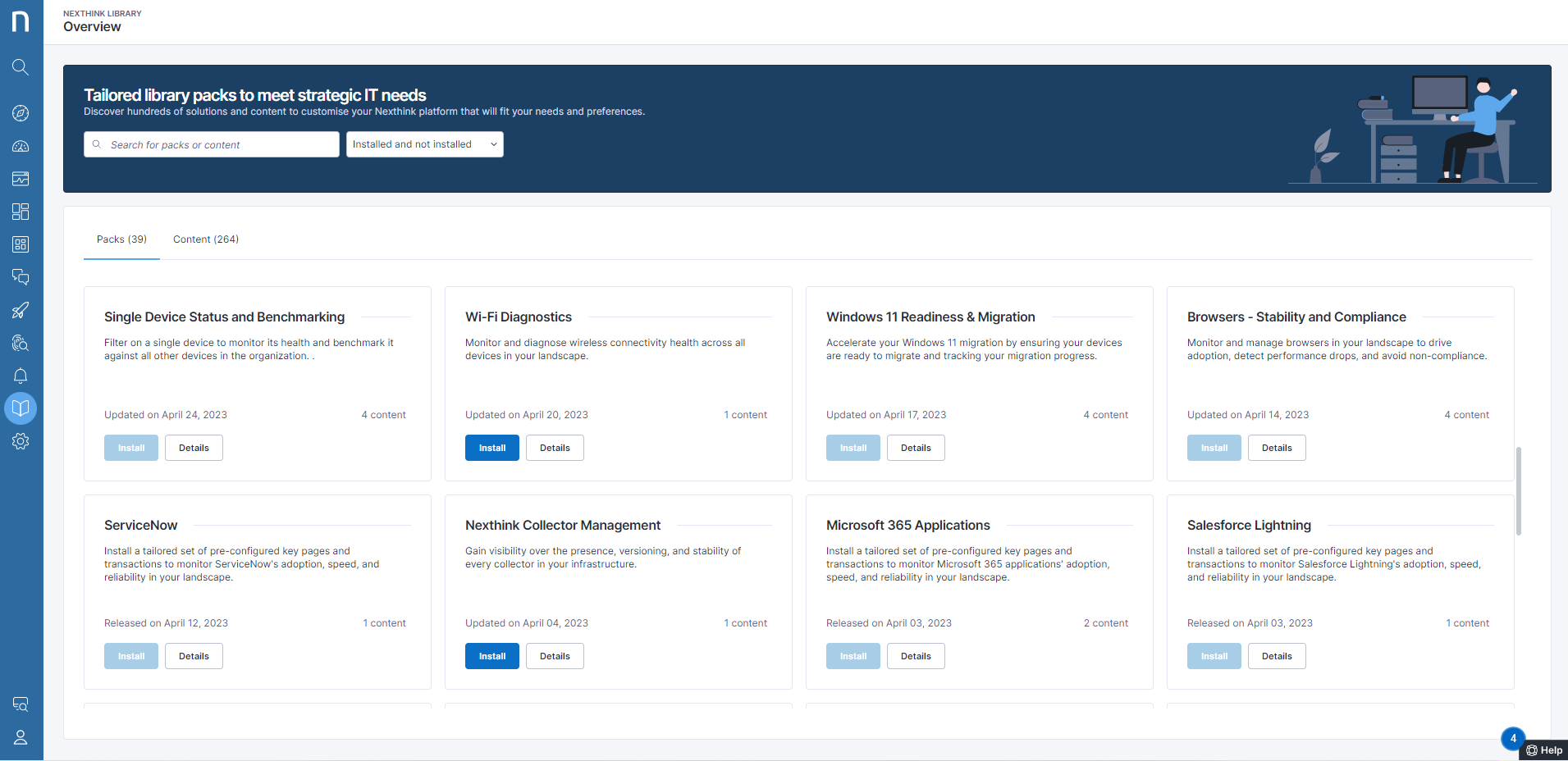The width and height of the screenshot is (1568, 761).
Task: Select the highlighted Library book icon
Action: pyautogui.click(x=21, y=408)
